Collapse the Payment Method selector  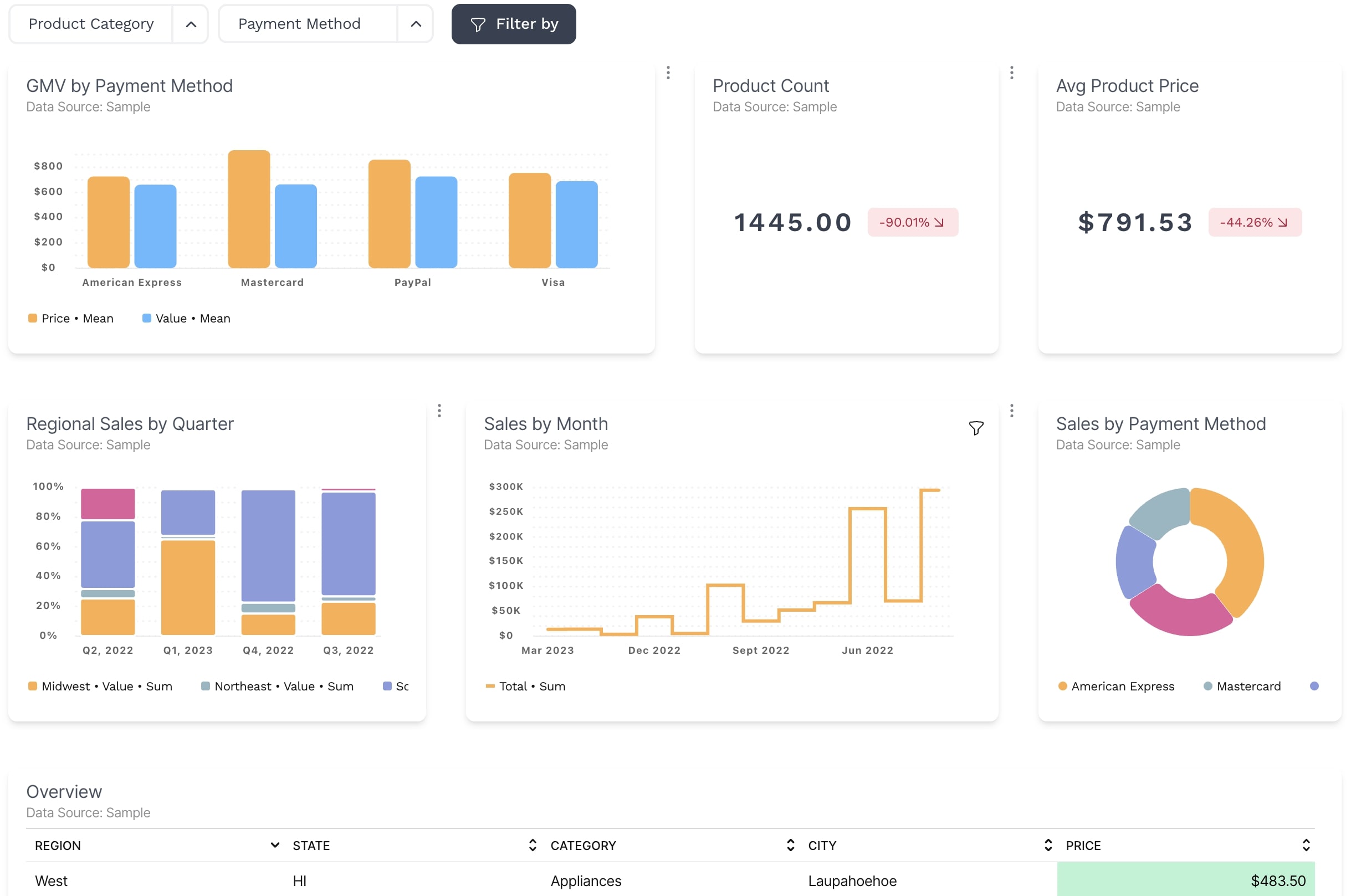click(416, 24)
